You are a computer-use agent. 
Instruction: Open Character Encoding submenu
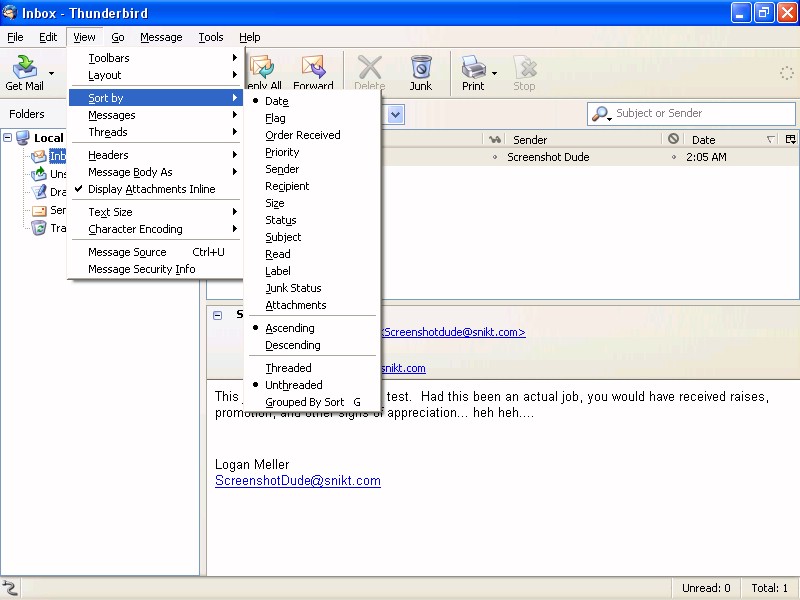156,229
